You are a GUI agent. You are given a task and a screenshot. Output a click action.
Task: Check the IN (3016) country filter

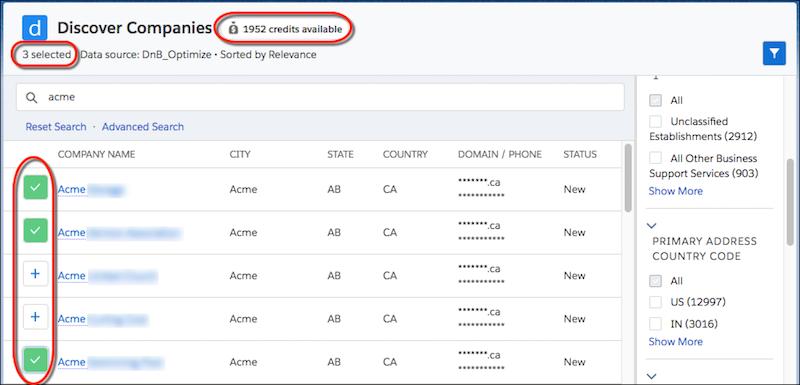pyautogui.click(x=656, y=324)
